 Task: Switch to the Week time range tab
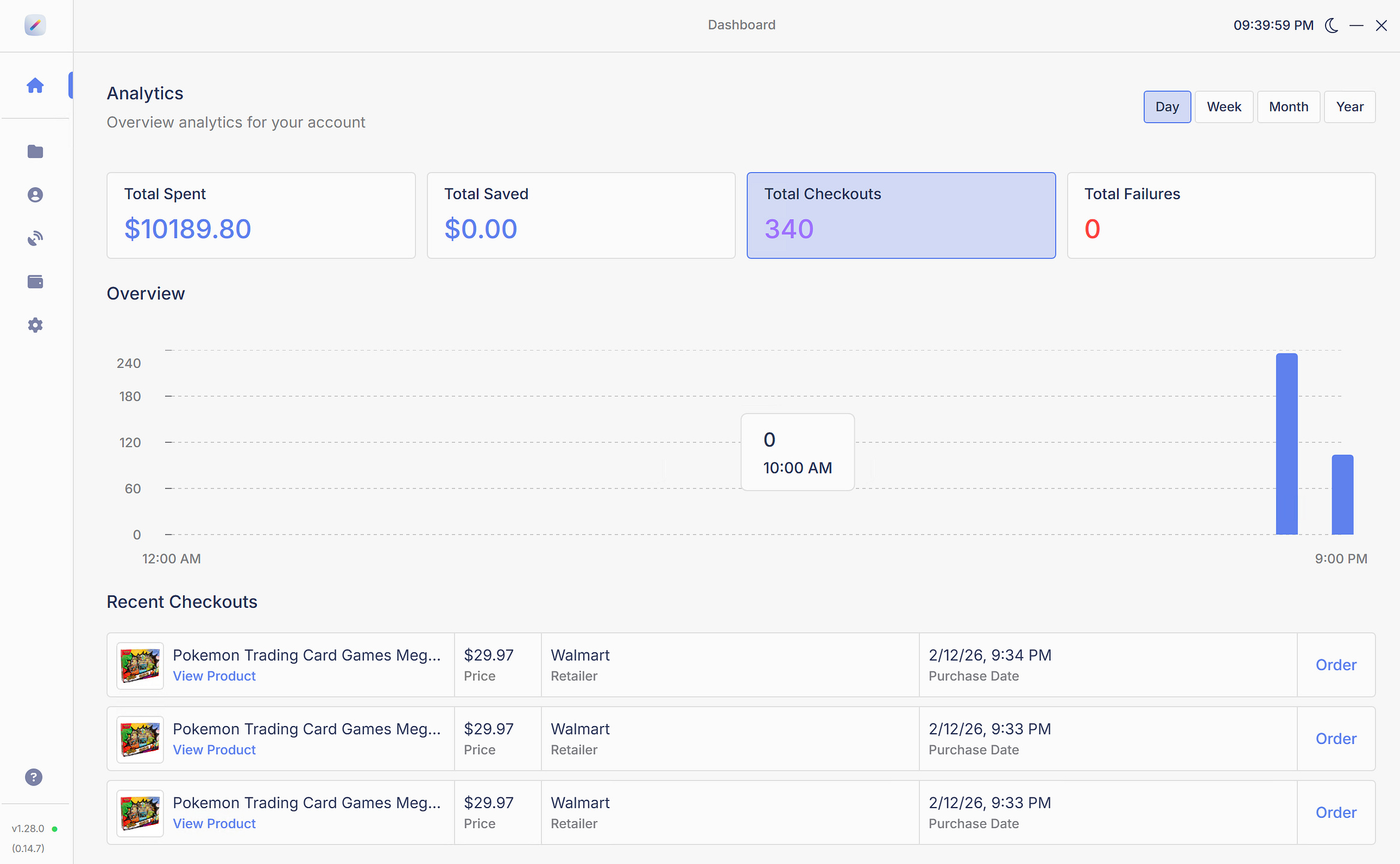point(1224,107)
